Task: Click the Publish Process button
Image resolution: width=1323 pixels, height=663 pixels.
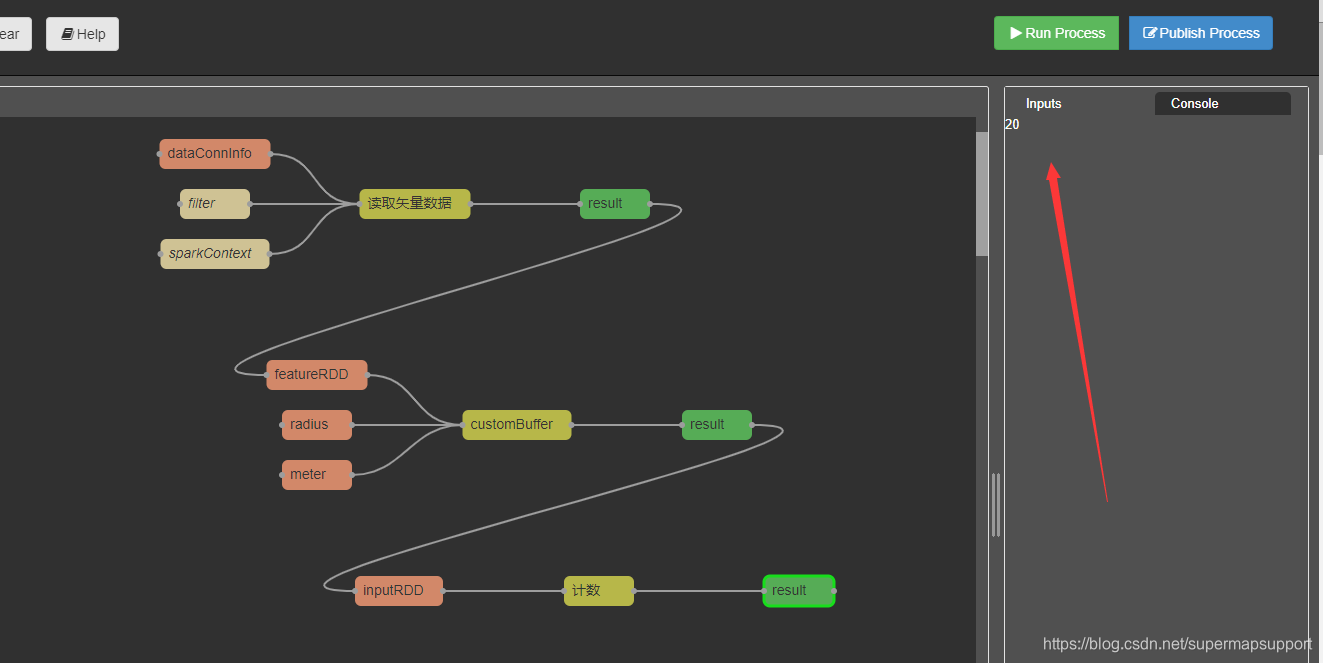Action: click(x=1201, y=33)
